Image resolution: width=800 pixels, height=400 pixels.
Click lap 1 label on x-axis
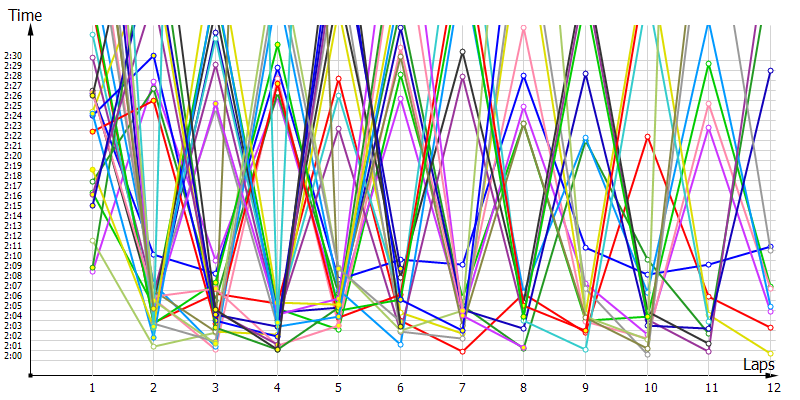92,386
